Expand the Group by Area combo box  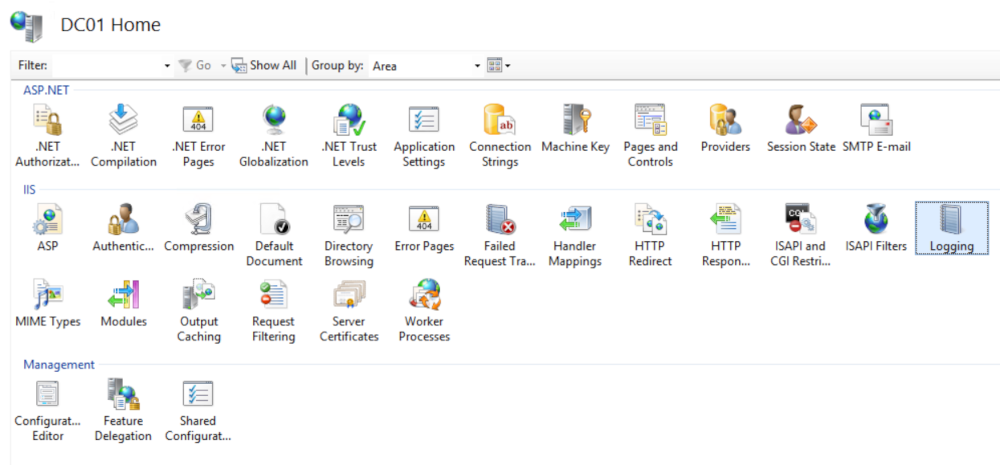477,66
